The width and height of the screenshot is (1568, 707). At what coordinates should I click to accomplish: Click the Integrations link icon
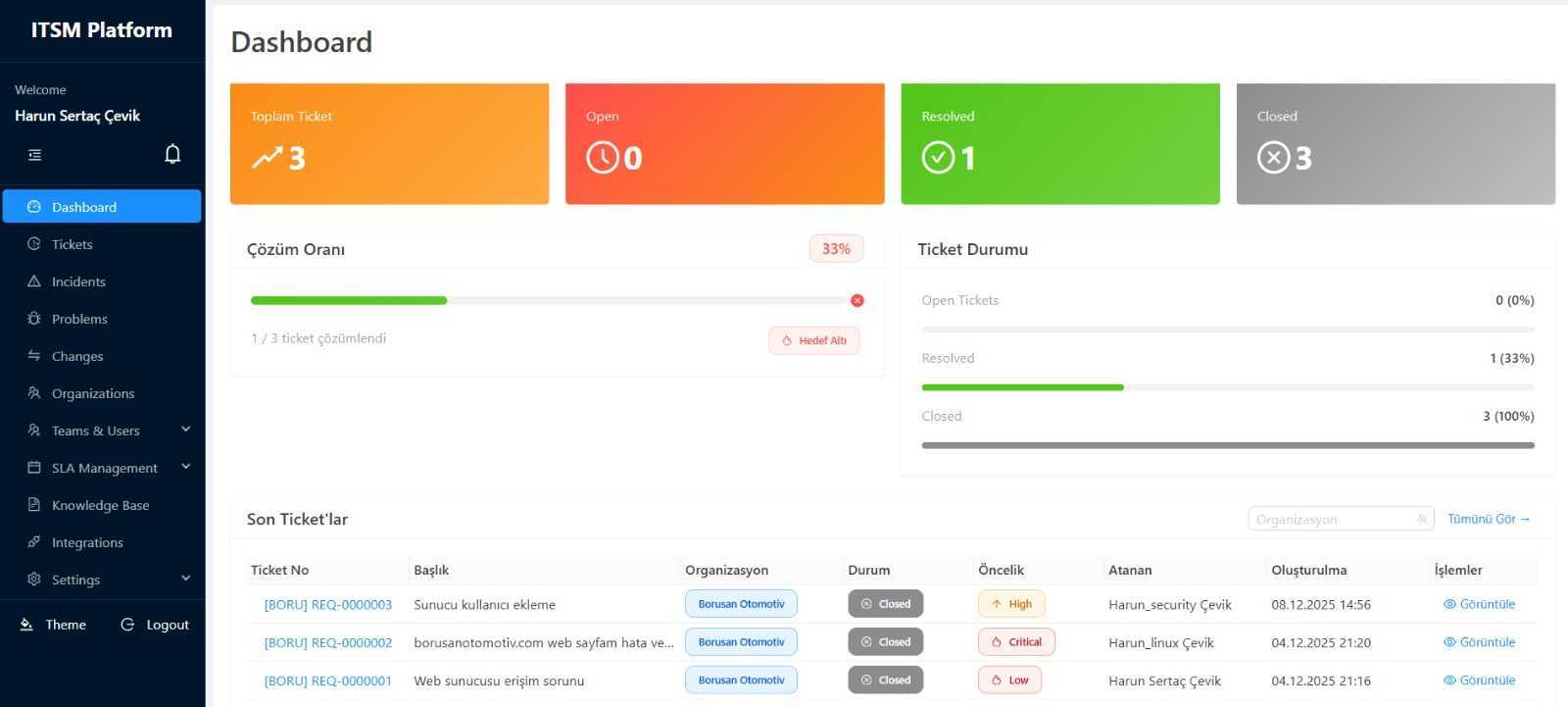pyautogui.click(x=34, y=542)
